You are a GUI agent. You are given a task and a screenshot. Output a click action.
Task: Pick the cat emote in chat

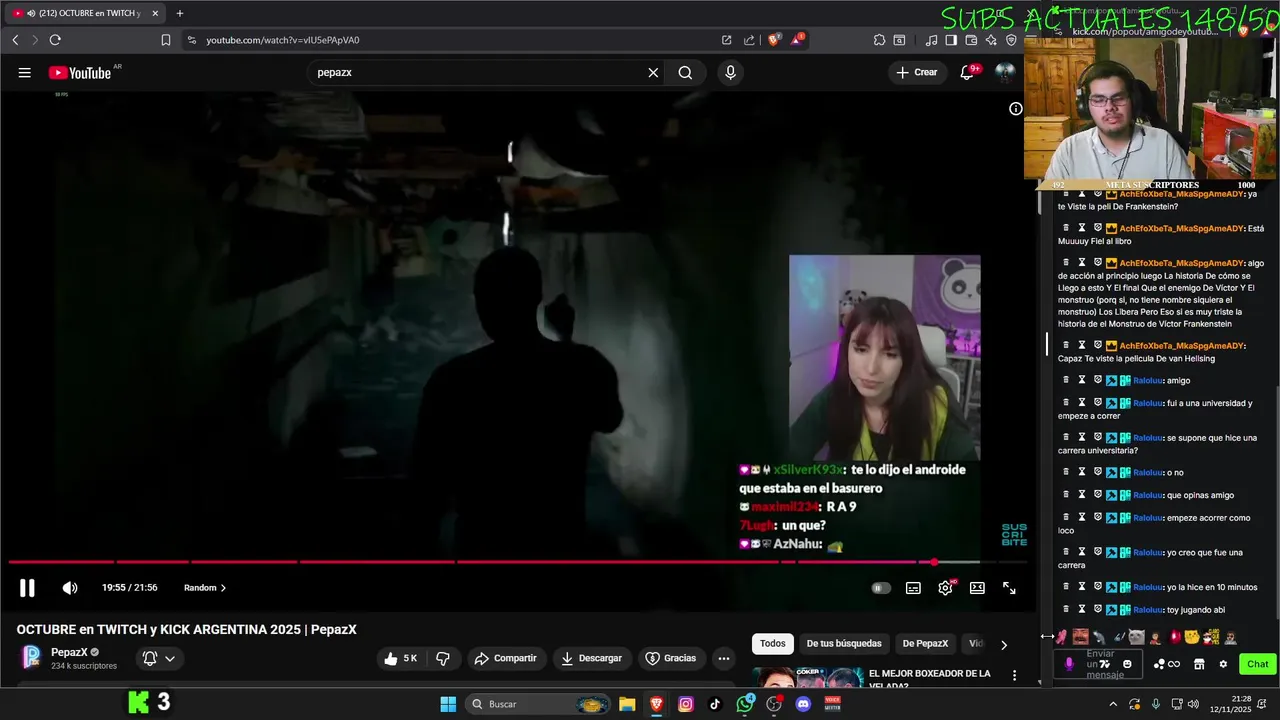(x=1136, y=637)
